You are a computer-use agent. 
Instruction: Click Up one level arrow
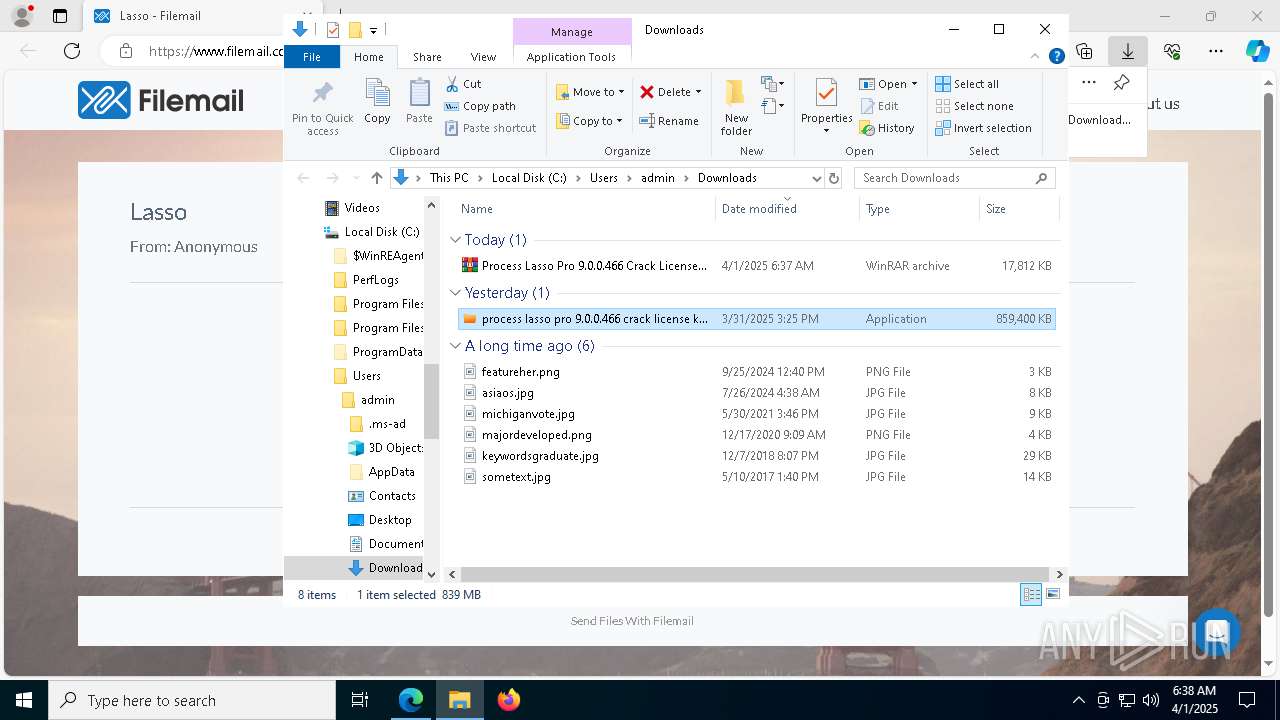click(x=376, y=178)
